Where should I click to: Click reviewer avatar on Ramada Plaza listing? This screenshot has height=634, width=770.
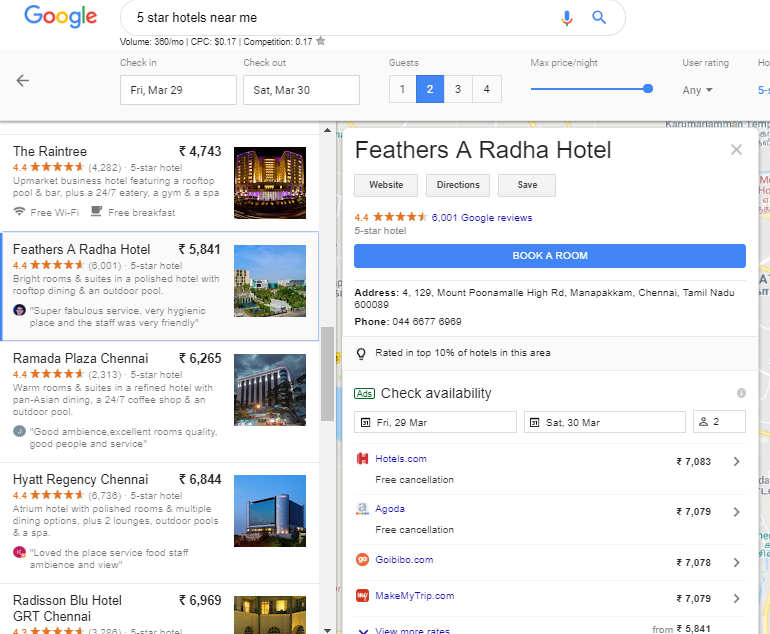pyautogui.click(x=19, y=431)
